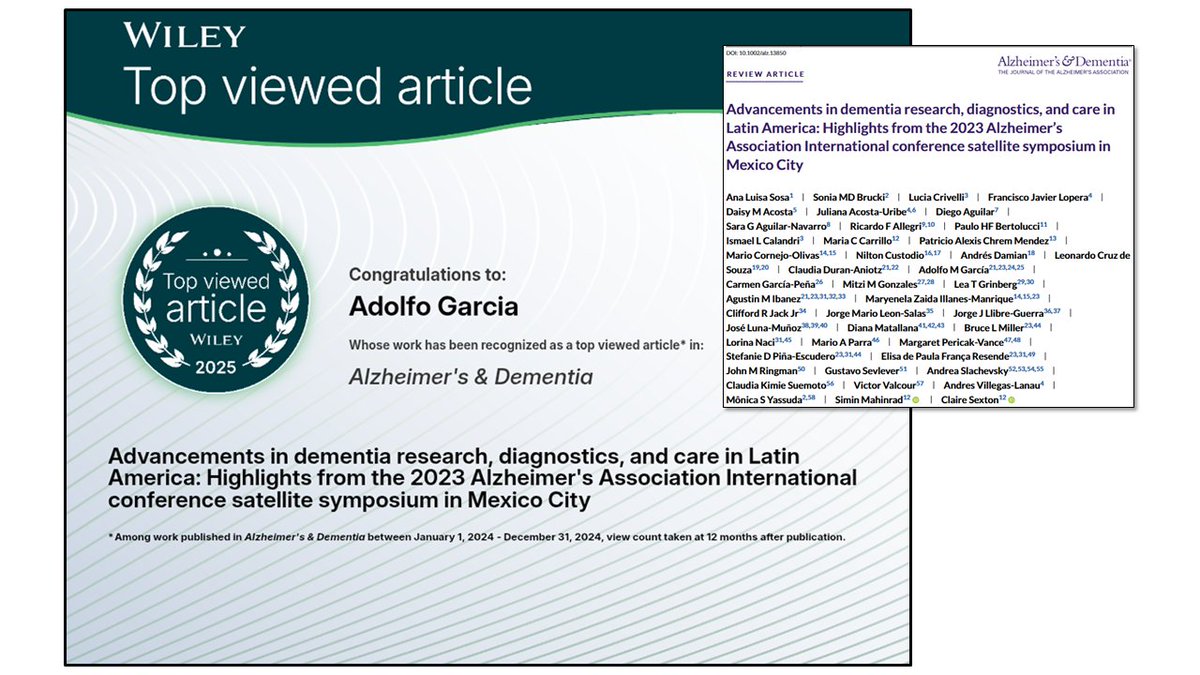Click the REVIEW ARTICLE label
This screenshot has width=1200, height=675.
pyautogui.click(x=765, y=75)
